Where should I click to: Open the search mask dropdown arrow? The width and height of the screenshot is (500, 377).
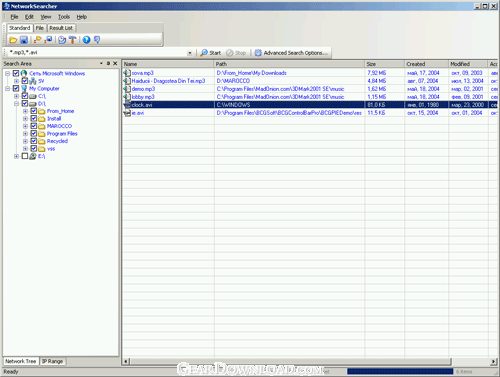tap(190, 53)
